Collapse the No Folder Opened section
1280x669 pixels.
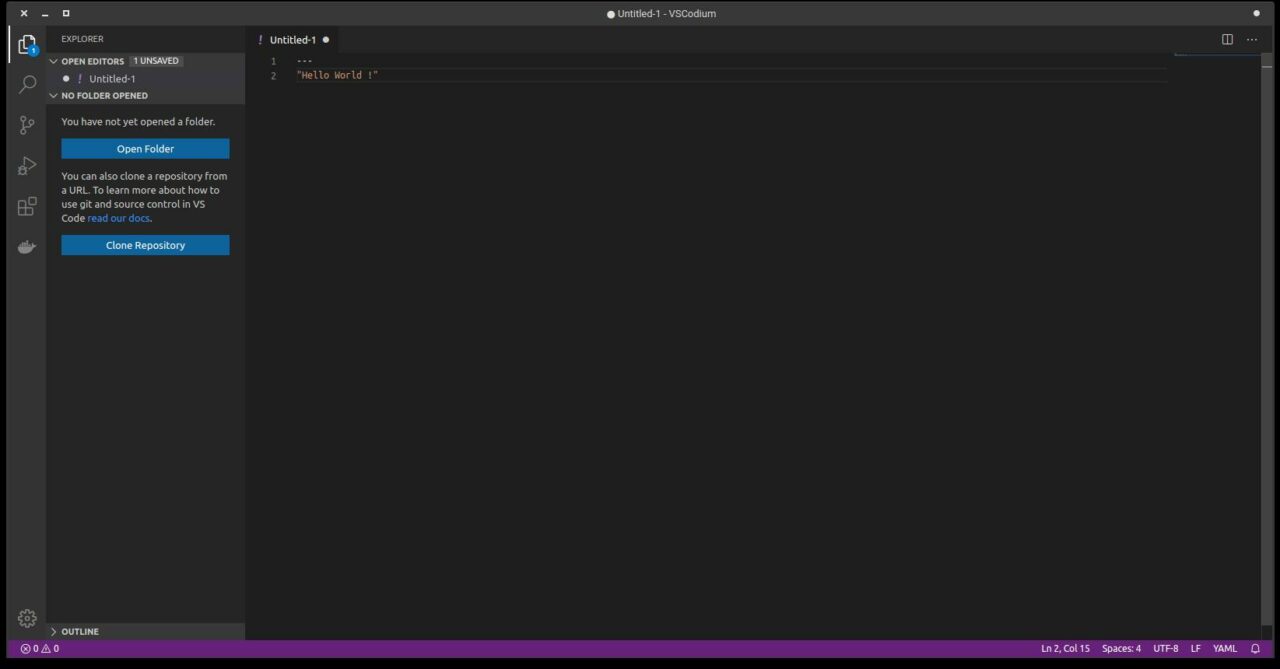click(x=54, y=95)
